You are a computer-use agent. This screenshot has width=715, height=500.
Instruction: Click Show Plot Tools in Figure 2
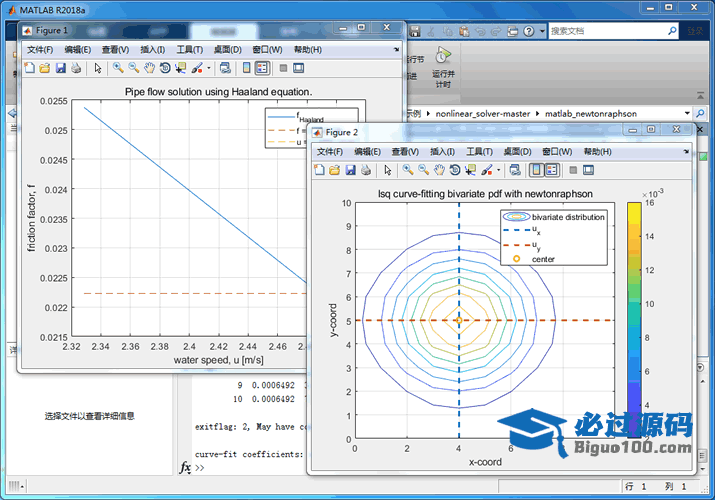click(588, 170)
